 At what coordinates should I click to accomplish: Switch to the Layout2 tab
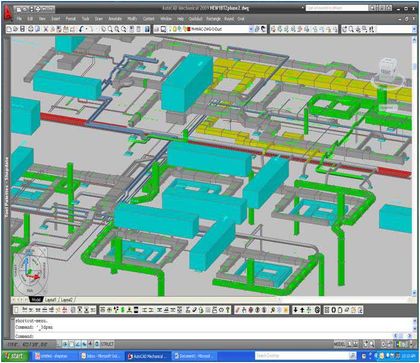click(67, 300)
